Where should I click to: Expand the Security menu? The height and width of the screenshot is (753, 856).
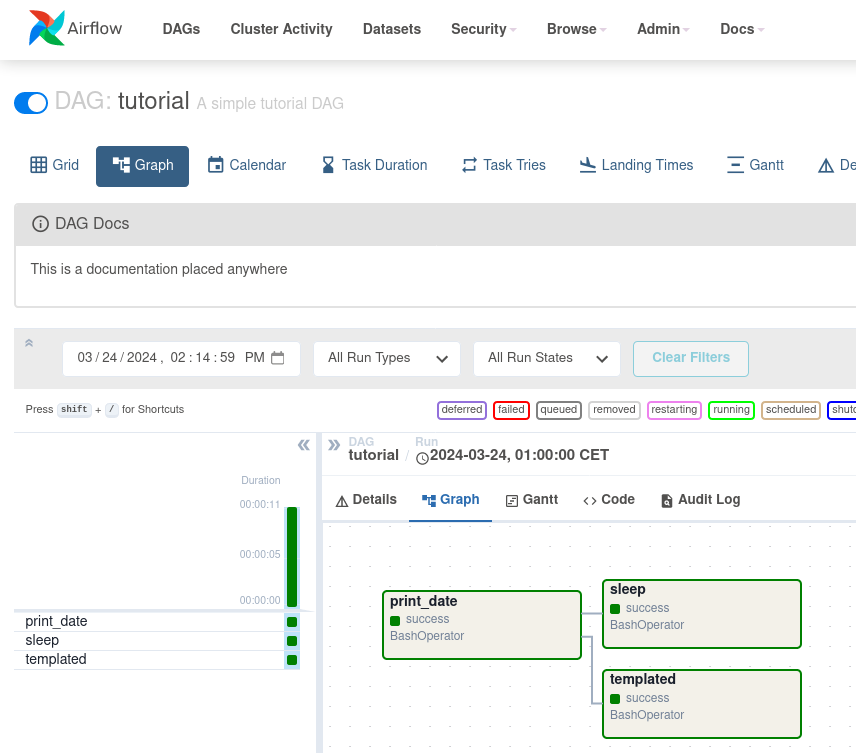point(483,29)
